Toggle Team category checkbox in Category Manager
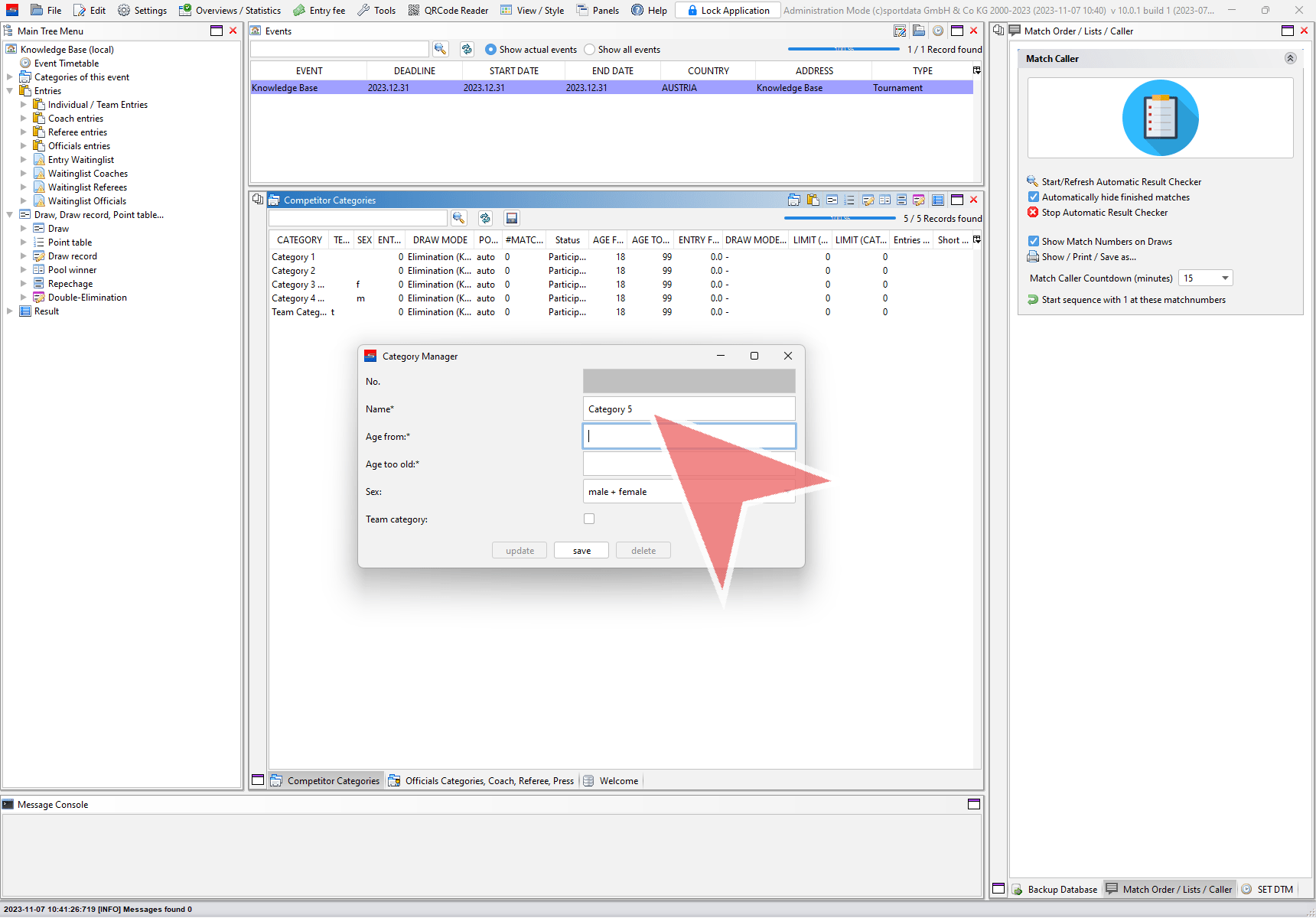Viewport: 1316px width, 918px height. (589, 519)
